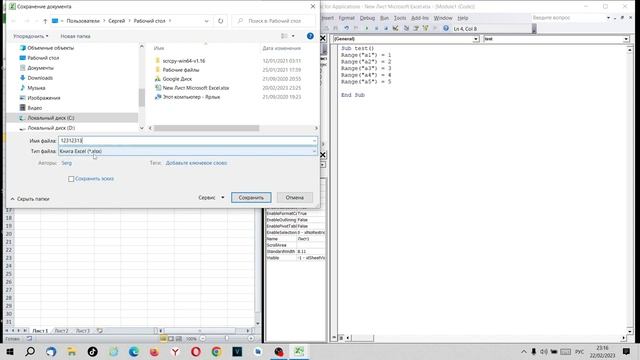Click the Reset (stop) icon in VBA toolbar
This screenshot has width=640, height=360.
coord(386,29)
